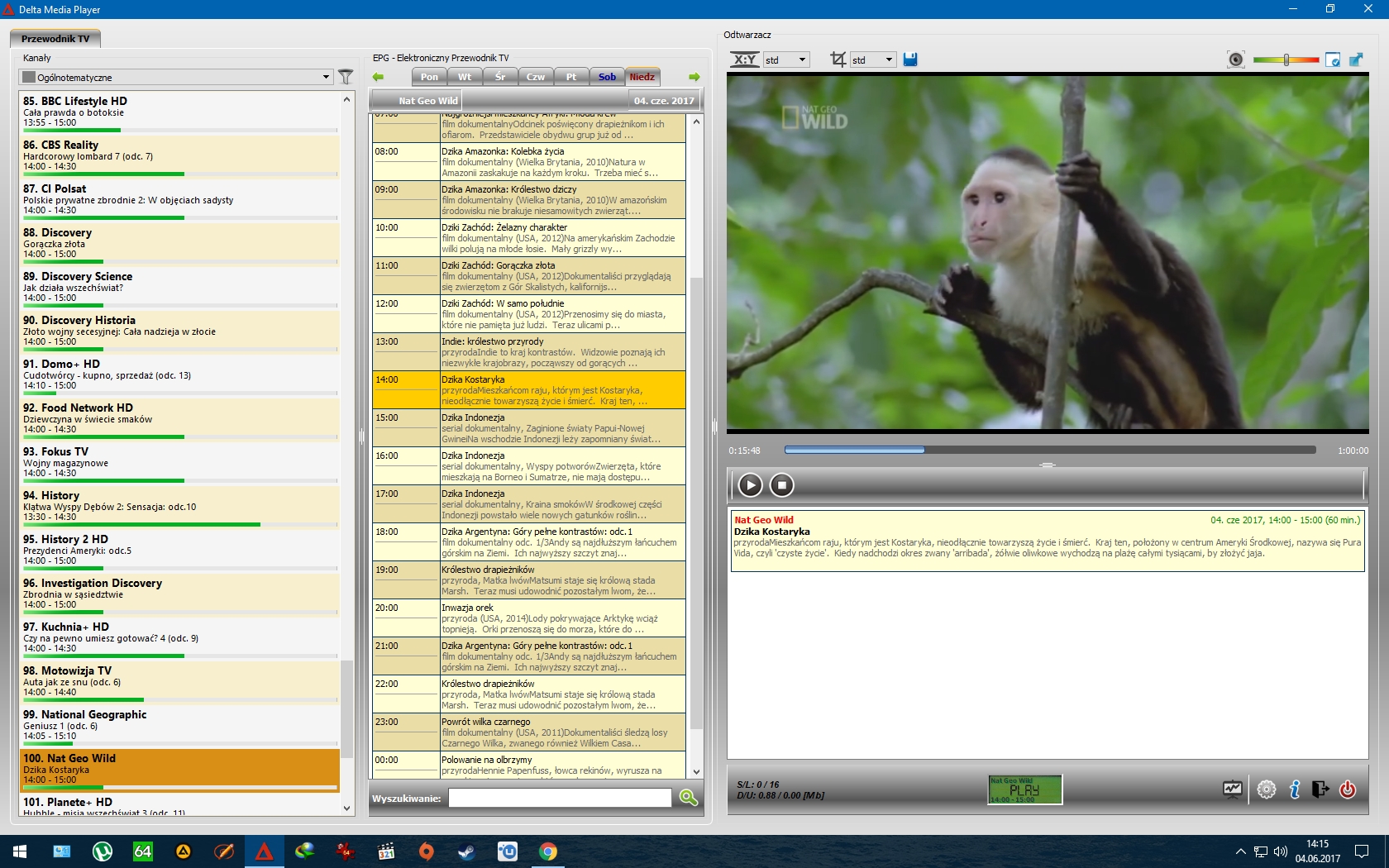Screen dimensions: 1389x868
Task: Click the logout door icon
Action: [x=1320, y=789]
